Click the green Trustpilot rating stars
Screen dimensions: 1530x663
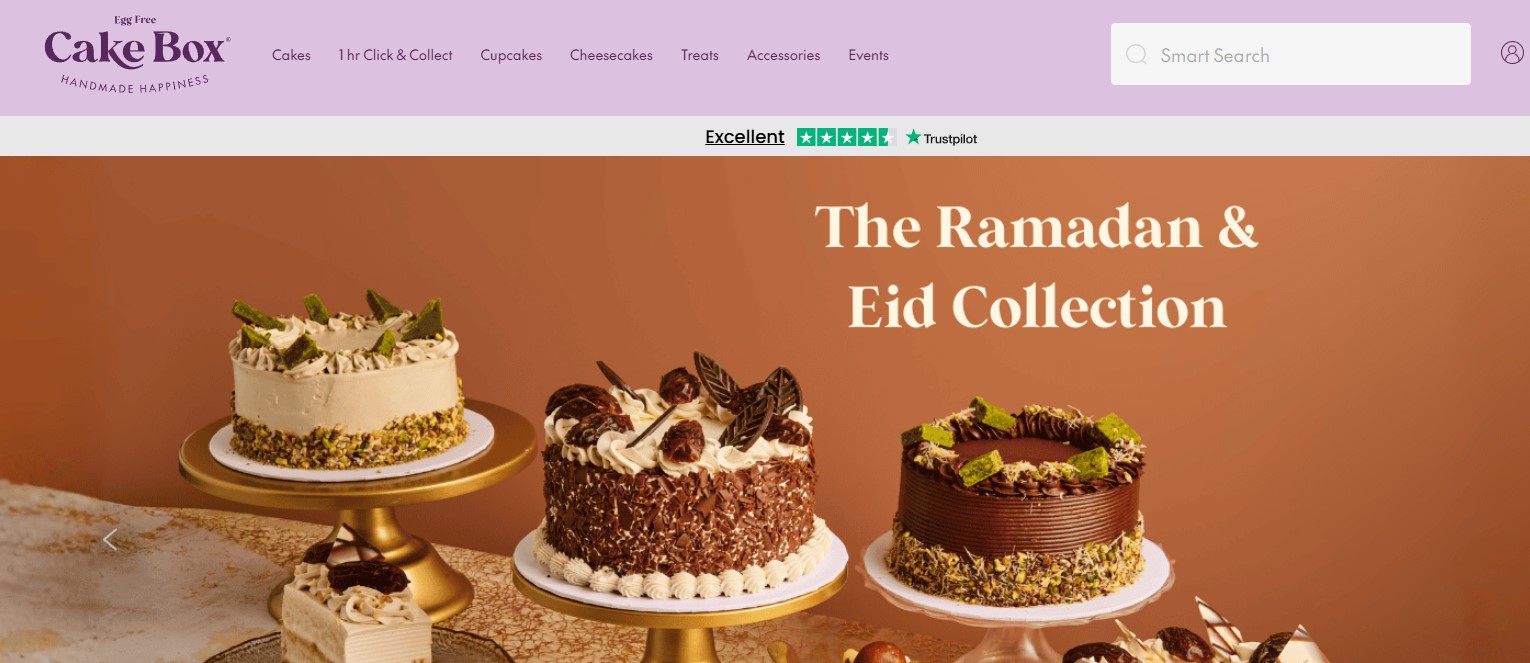pos(846,137)
